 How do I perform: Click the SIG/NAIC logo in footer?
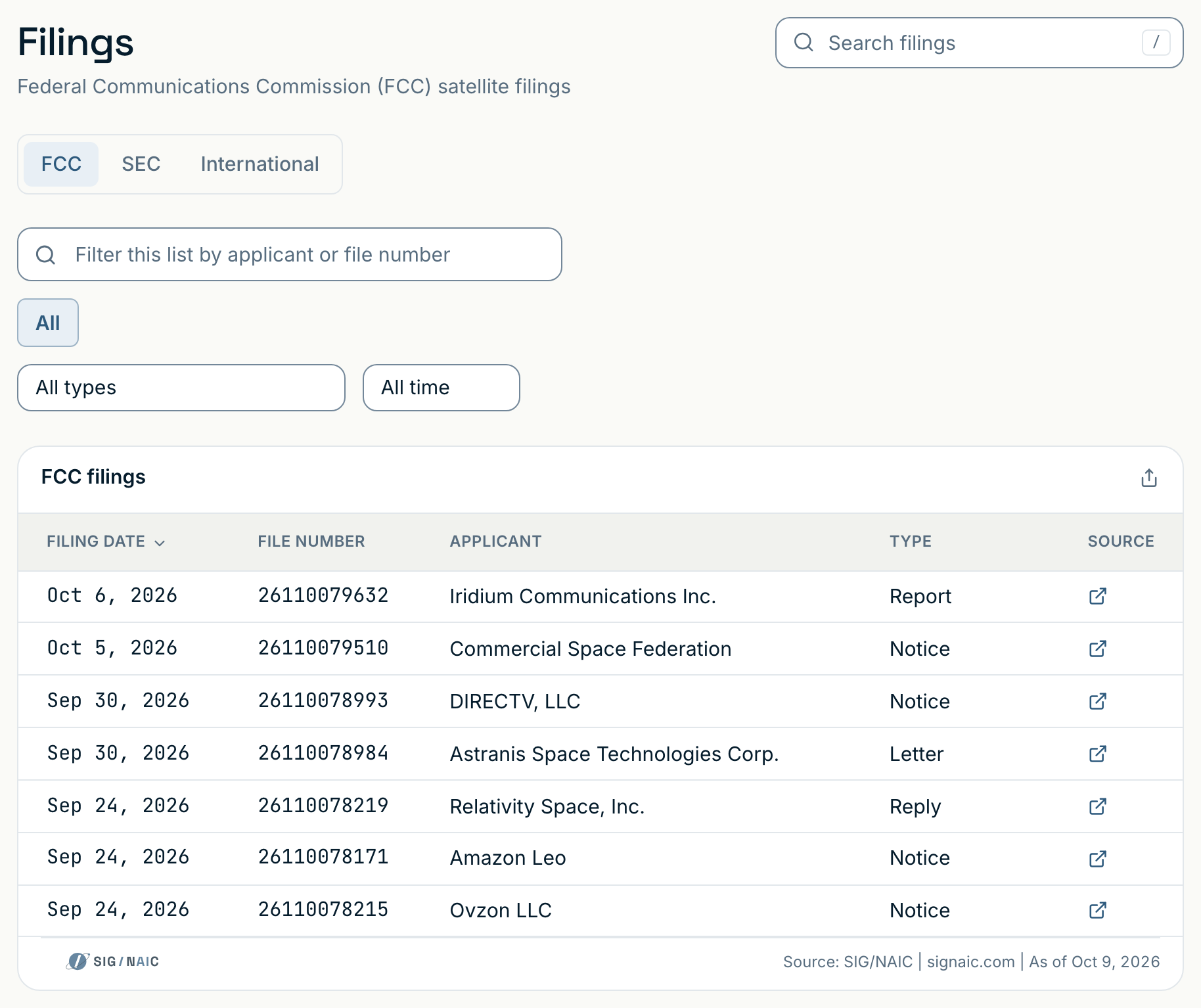click(112, 961)
